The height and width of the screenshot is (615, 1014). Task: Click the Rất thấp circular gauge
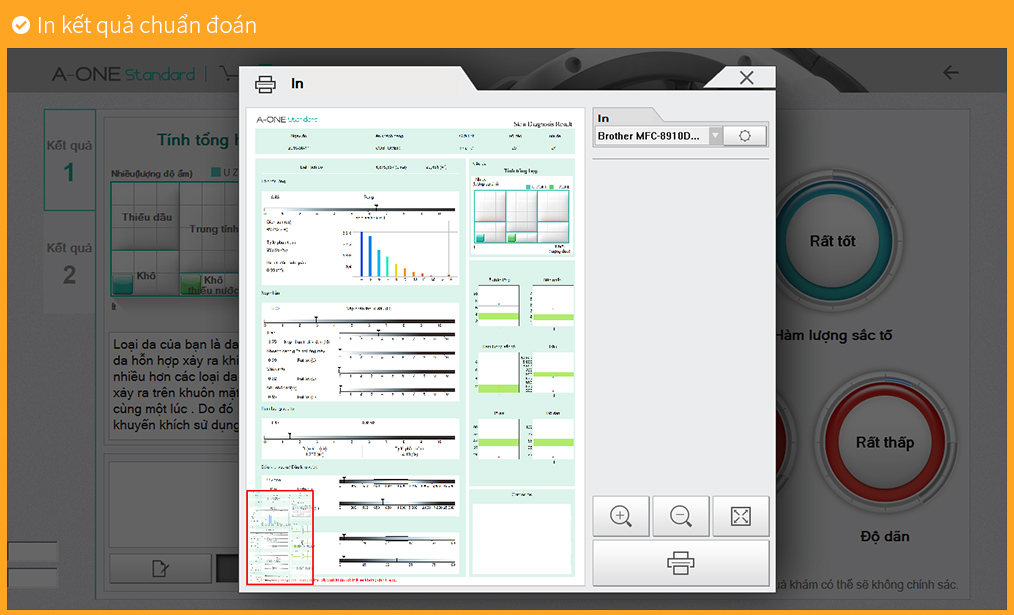884,442
